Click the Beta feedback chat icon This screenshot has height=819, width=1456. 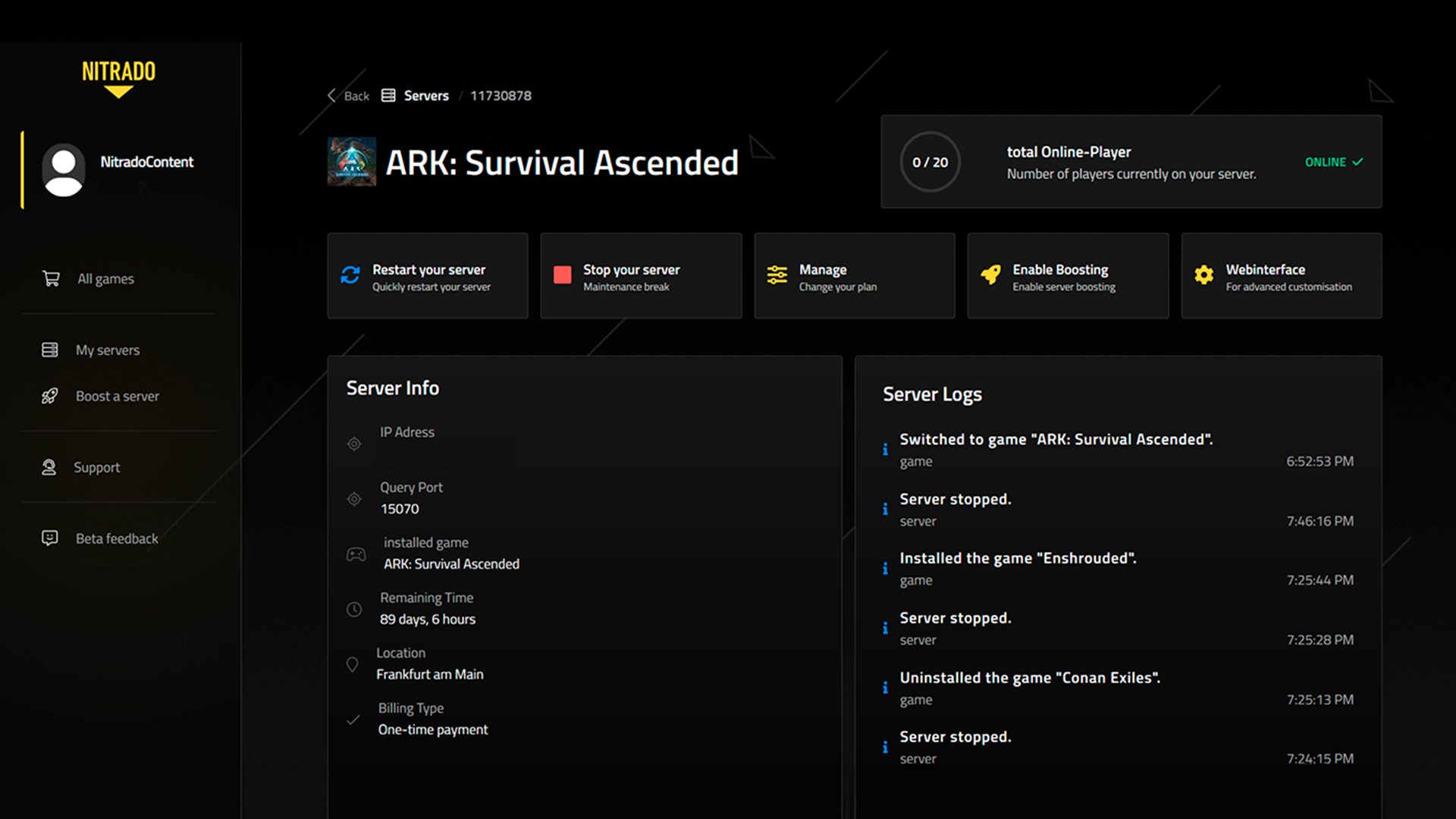[50, 538]
